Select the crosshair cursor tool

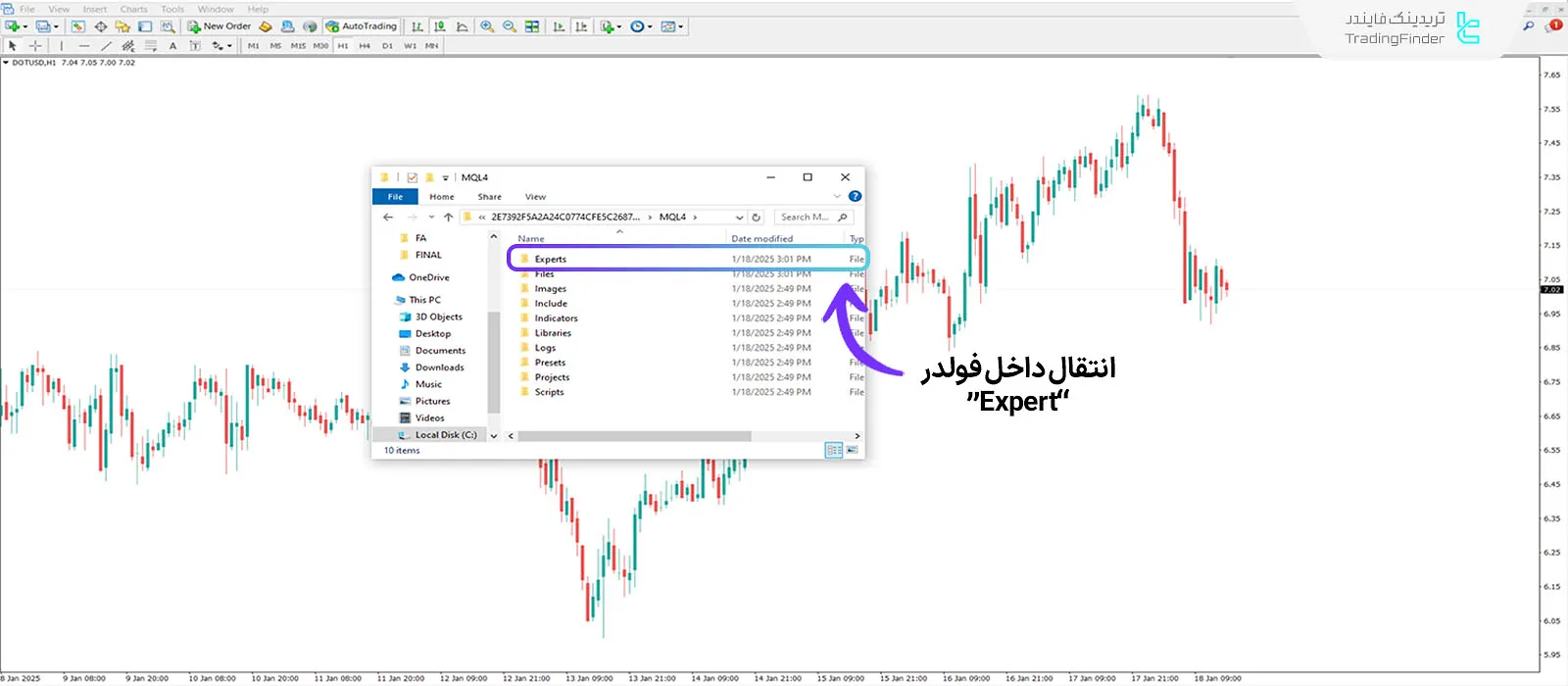click(x=35, y=46)
